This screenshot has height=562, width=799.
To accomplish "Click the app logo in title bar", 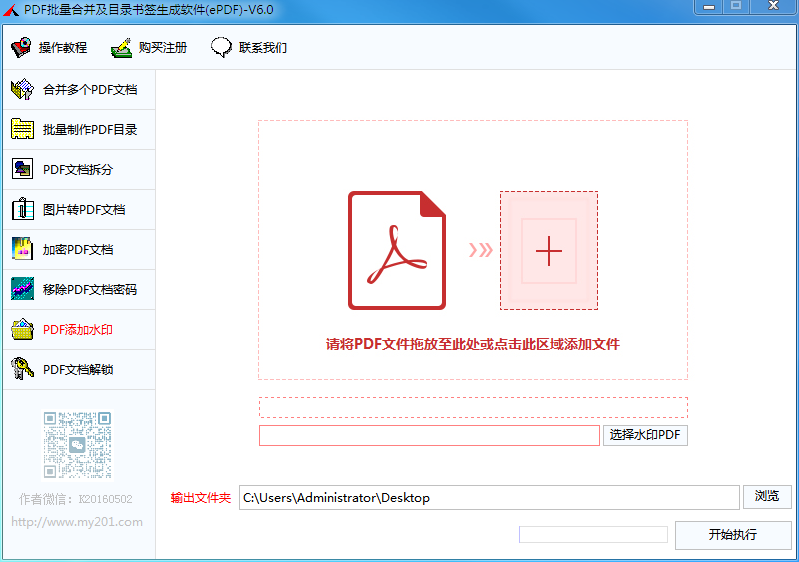I will click(11, 10).
